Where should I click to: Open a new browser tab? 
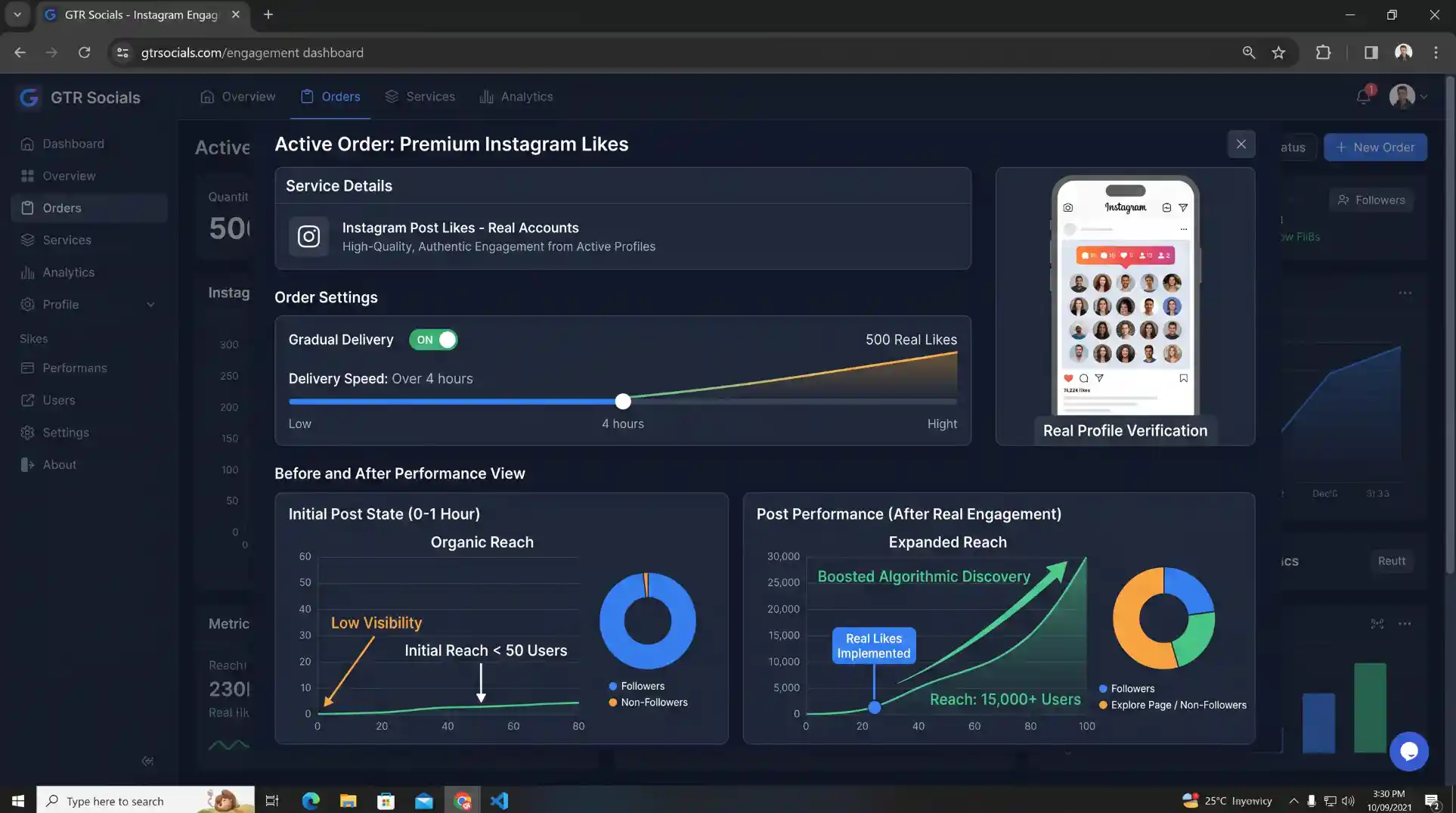point(268,14)
